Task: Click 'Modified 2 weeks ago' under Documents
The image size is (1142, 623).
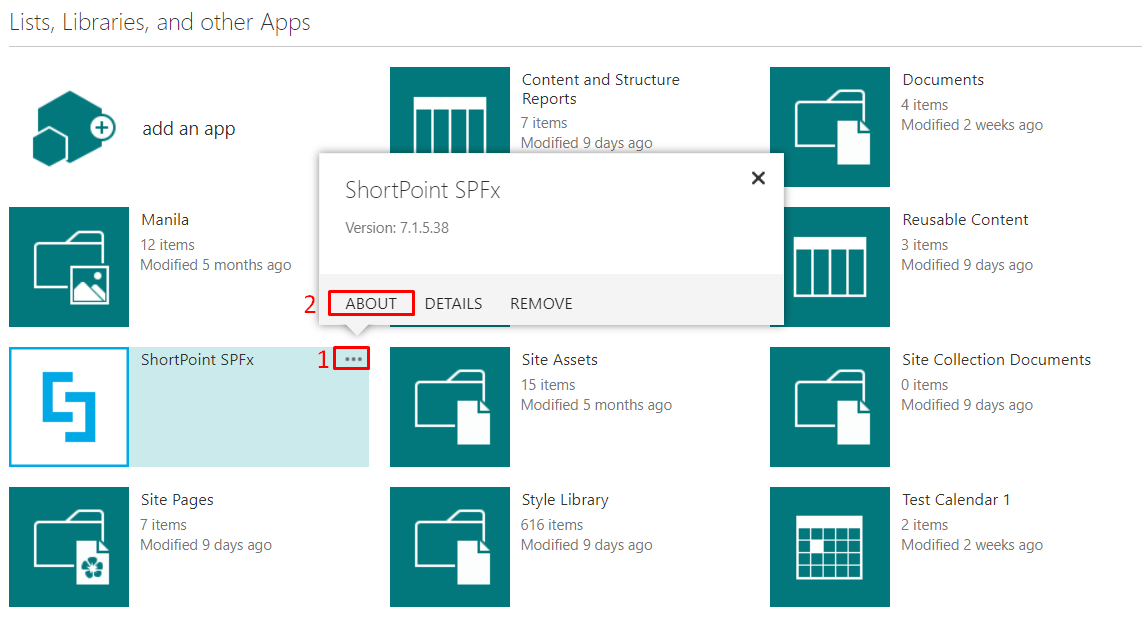Action: (x=972, y=125)
